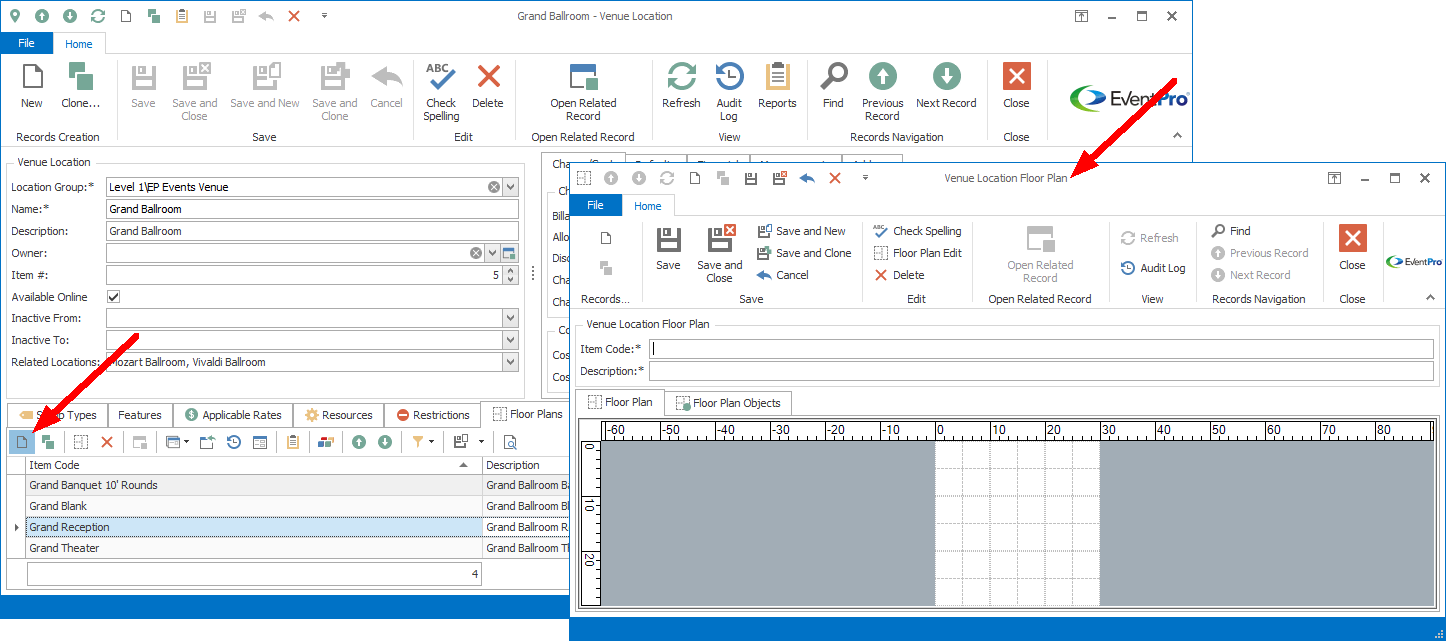
Task: Select Grand Blank row in floor plans grid
Action: tap(297, 506)
